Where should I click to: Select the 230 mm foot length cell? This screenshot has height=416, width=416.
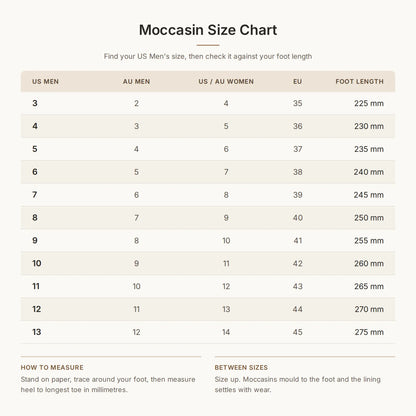tap(369, 126)
